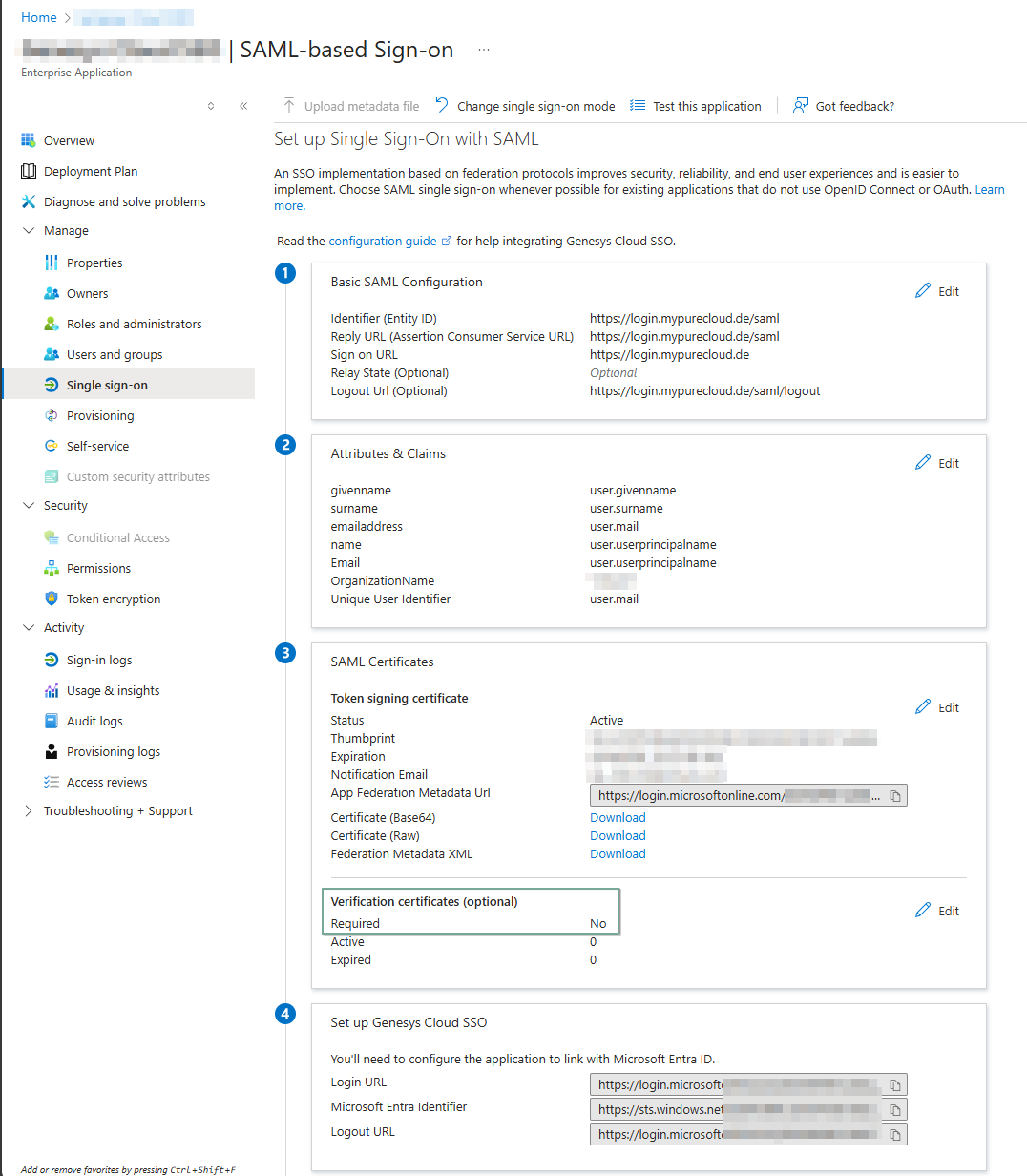
Task: Select Deployment Plan in sidebar
Action: point(91,171)
